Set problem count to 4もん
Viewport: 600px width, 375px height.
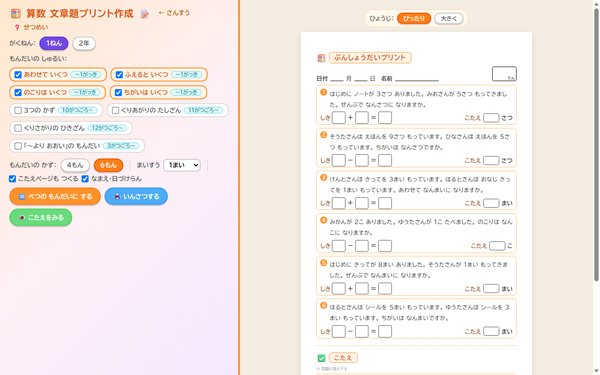(75, 165)
